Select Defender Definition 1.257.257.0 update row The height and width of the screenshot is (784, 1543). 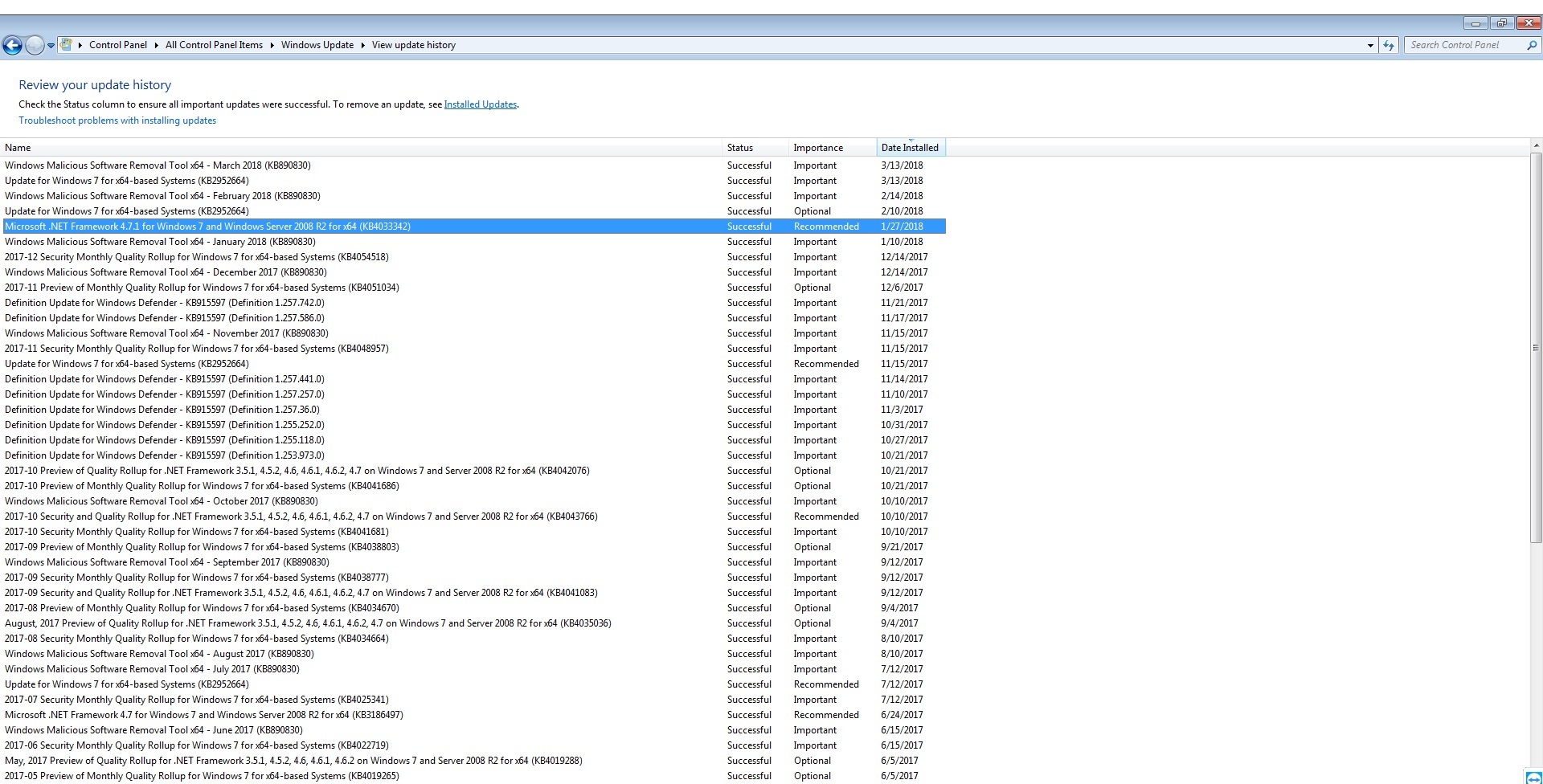[x=474, y=394]
